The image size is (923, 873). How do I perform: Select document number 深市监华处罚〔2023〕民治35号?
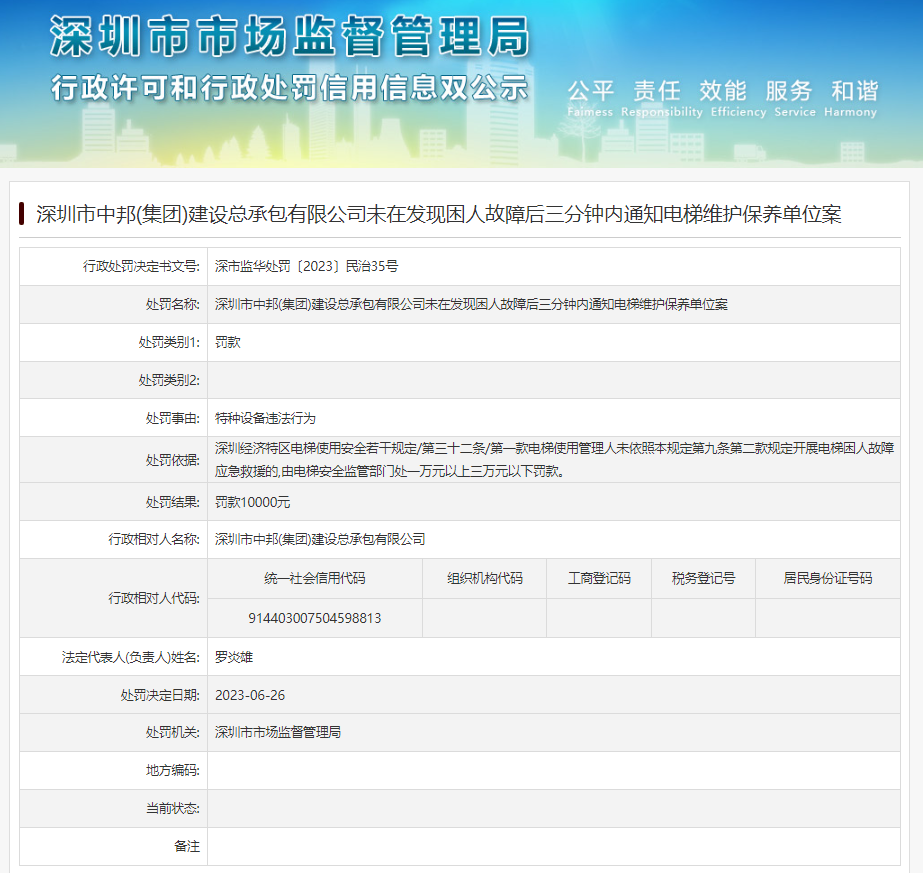(x=306, y=267)
